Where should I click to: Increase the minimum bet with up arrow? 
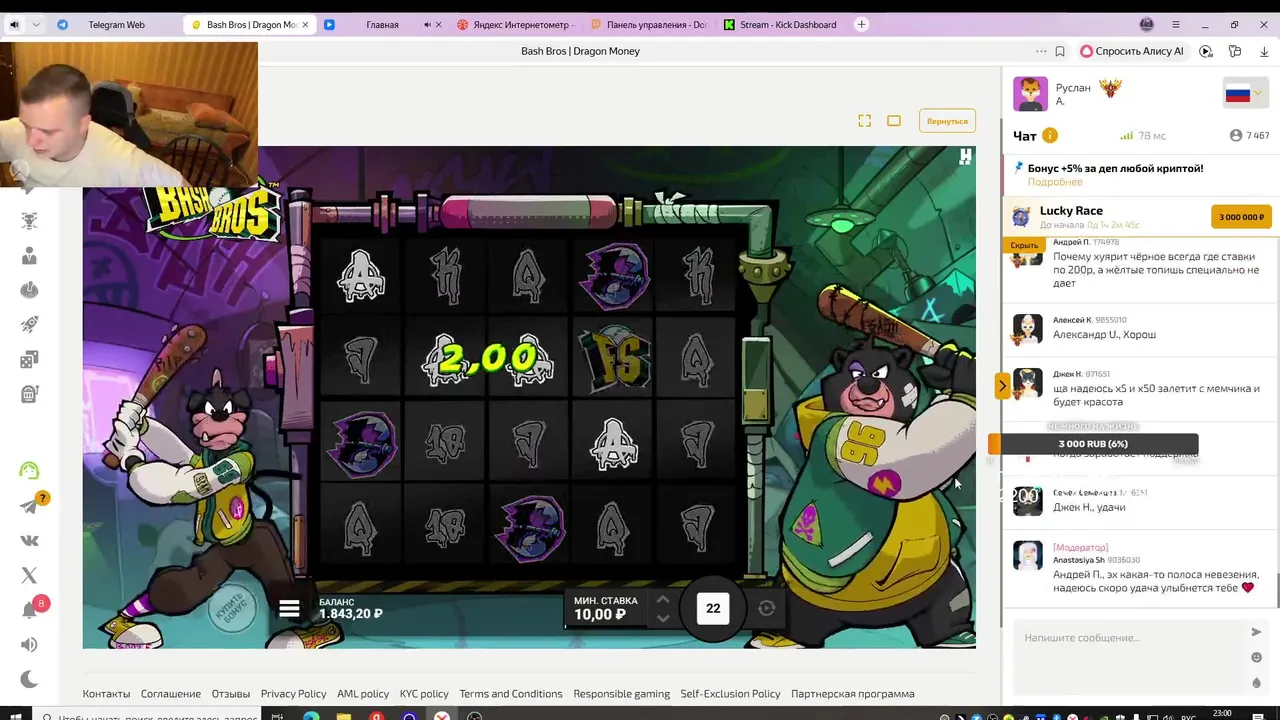pos(662,599)
